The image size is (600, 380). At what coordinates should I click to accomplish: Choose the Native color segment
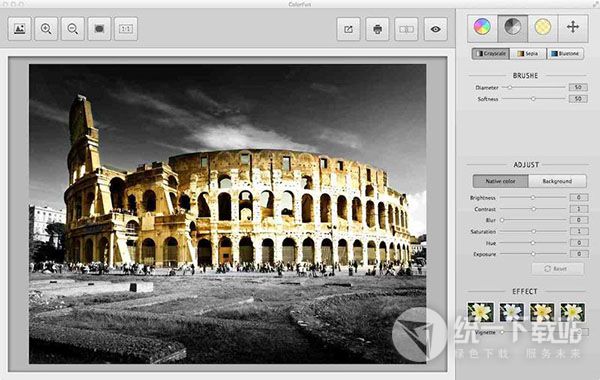tap(501, 181)
